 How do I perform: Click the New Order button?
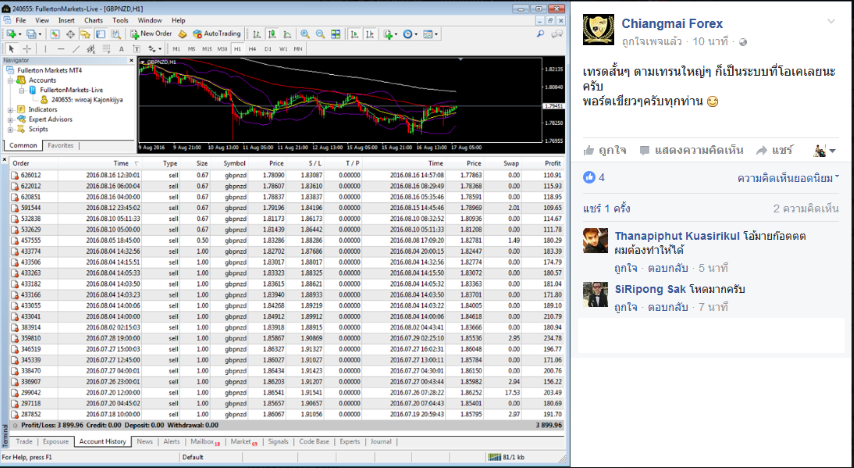pos(151,34)
